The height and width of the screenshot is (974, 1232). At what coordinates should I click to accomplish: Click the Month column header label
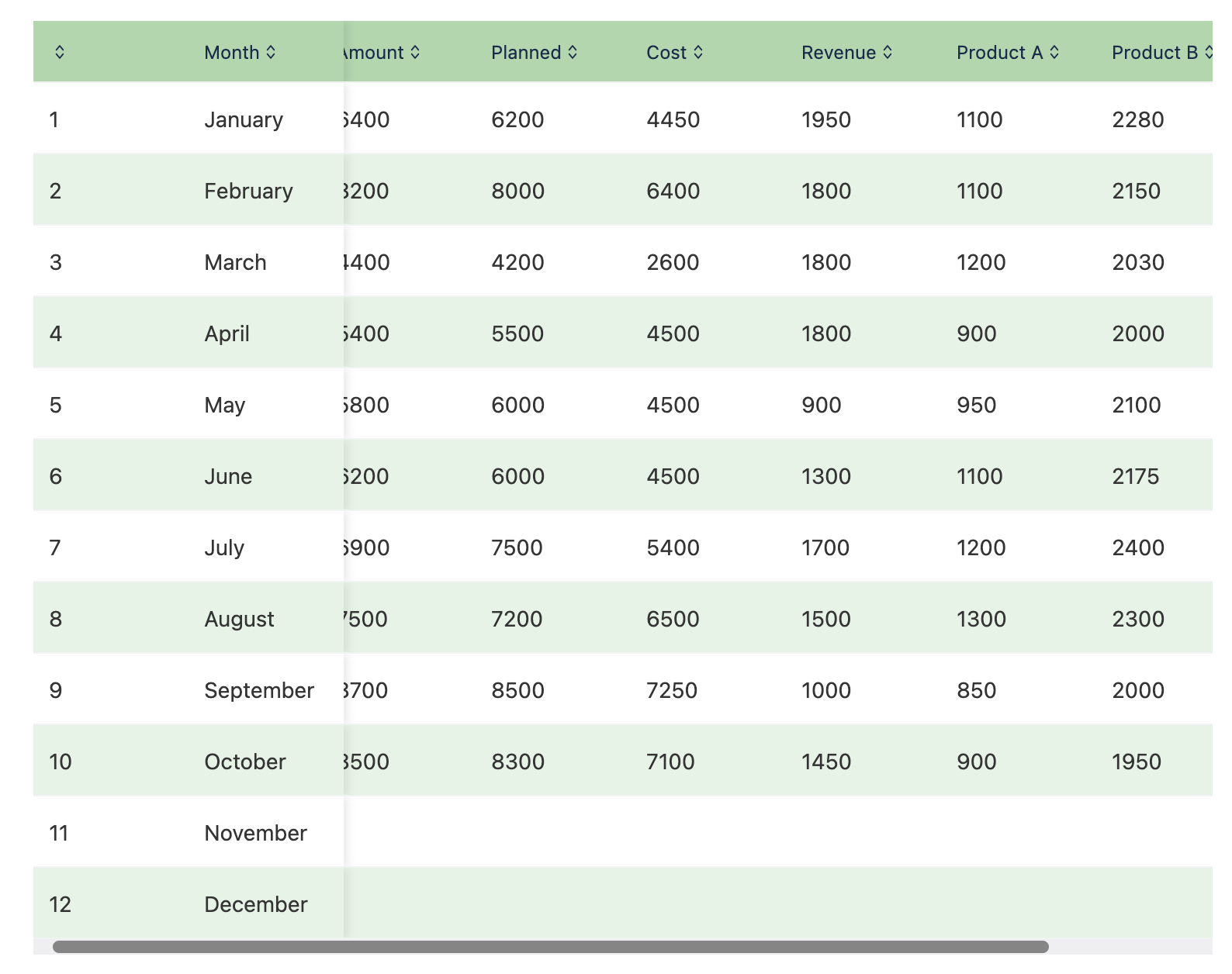coord(231,52)
